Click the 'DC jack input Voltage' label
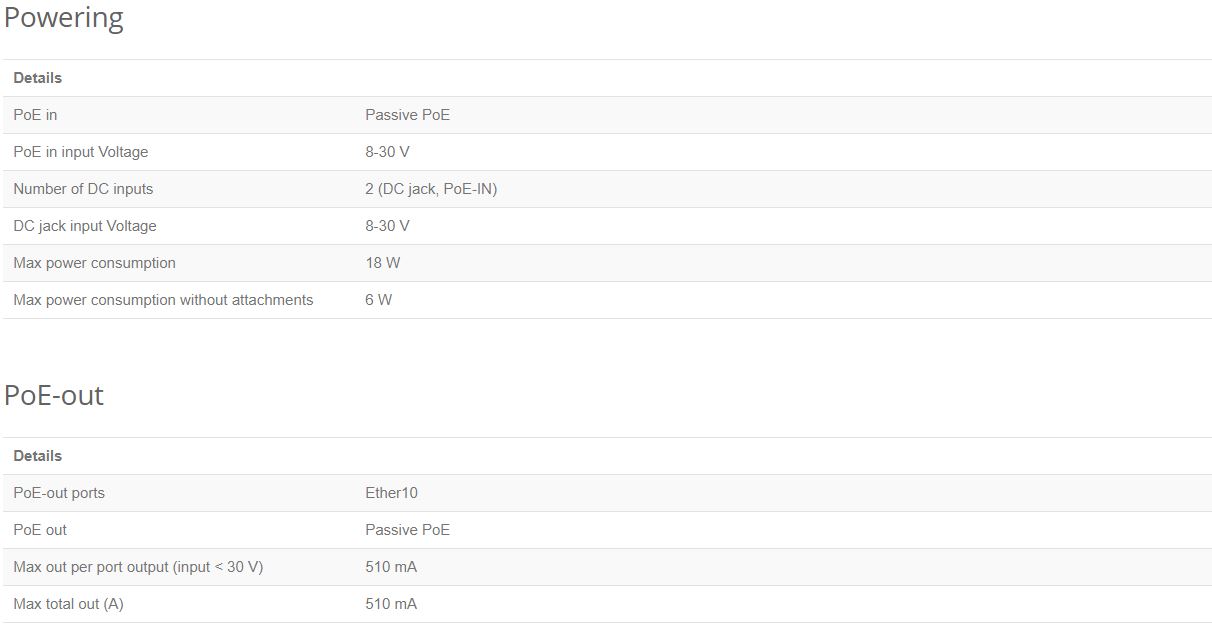 (85, 226)
